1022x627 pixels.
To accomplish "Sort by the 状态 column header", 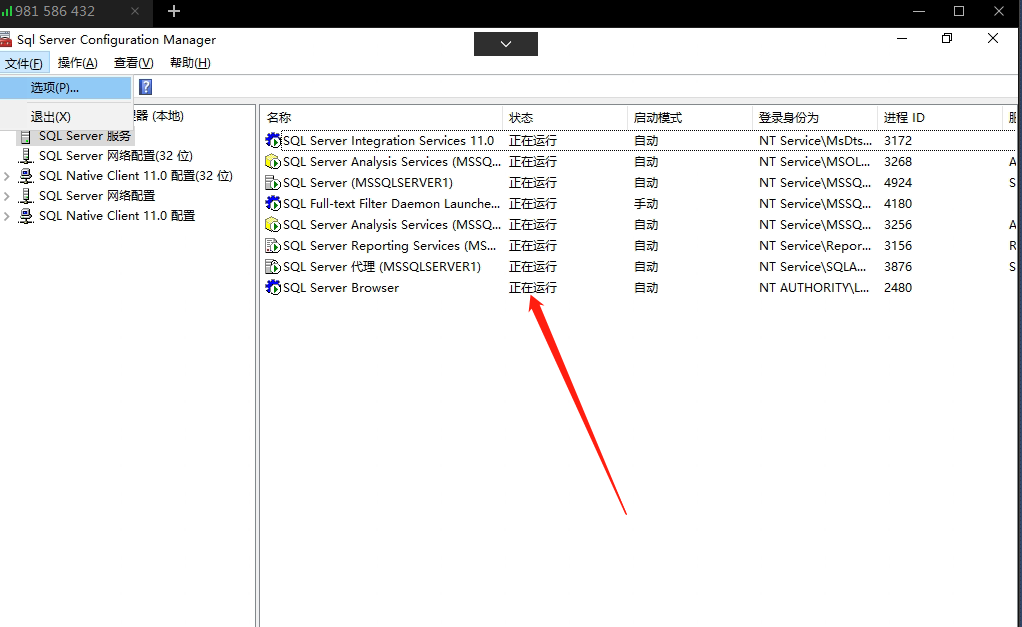I will coord(565,117).
